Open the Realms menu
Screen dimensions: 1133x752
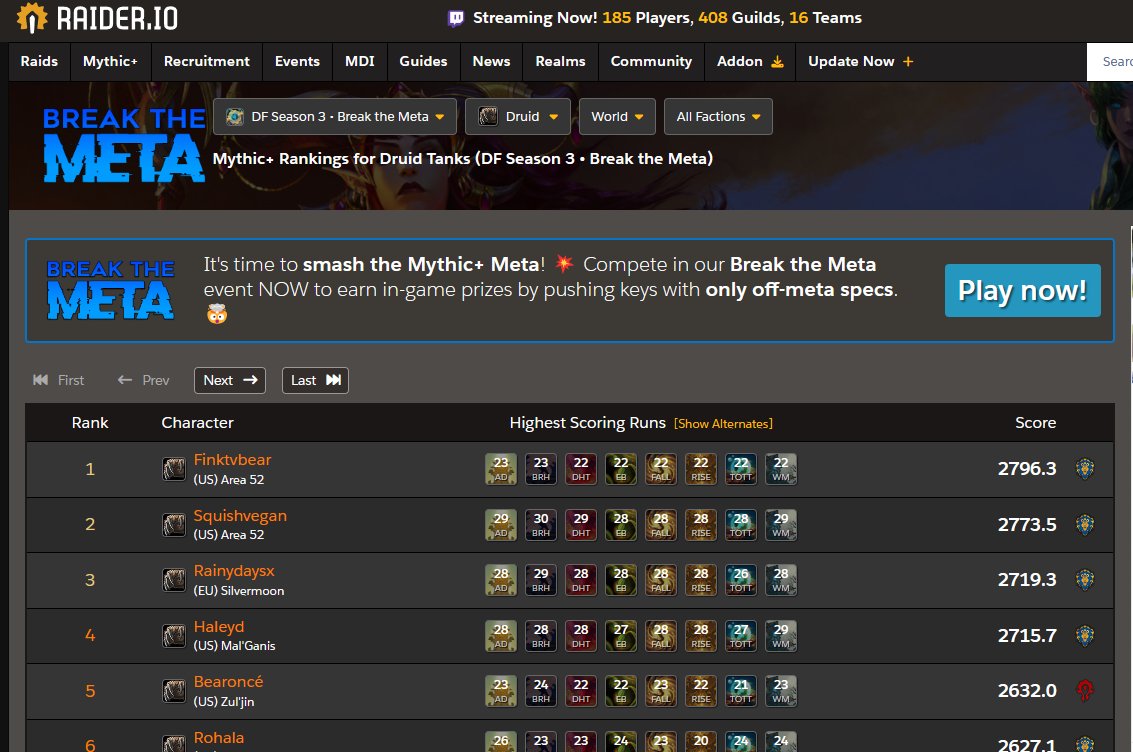(x=560, y=61)
